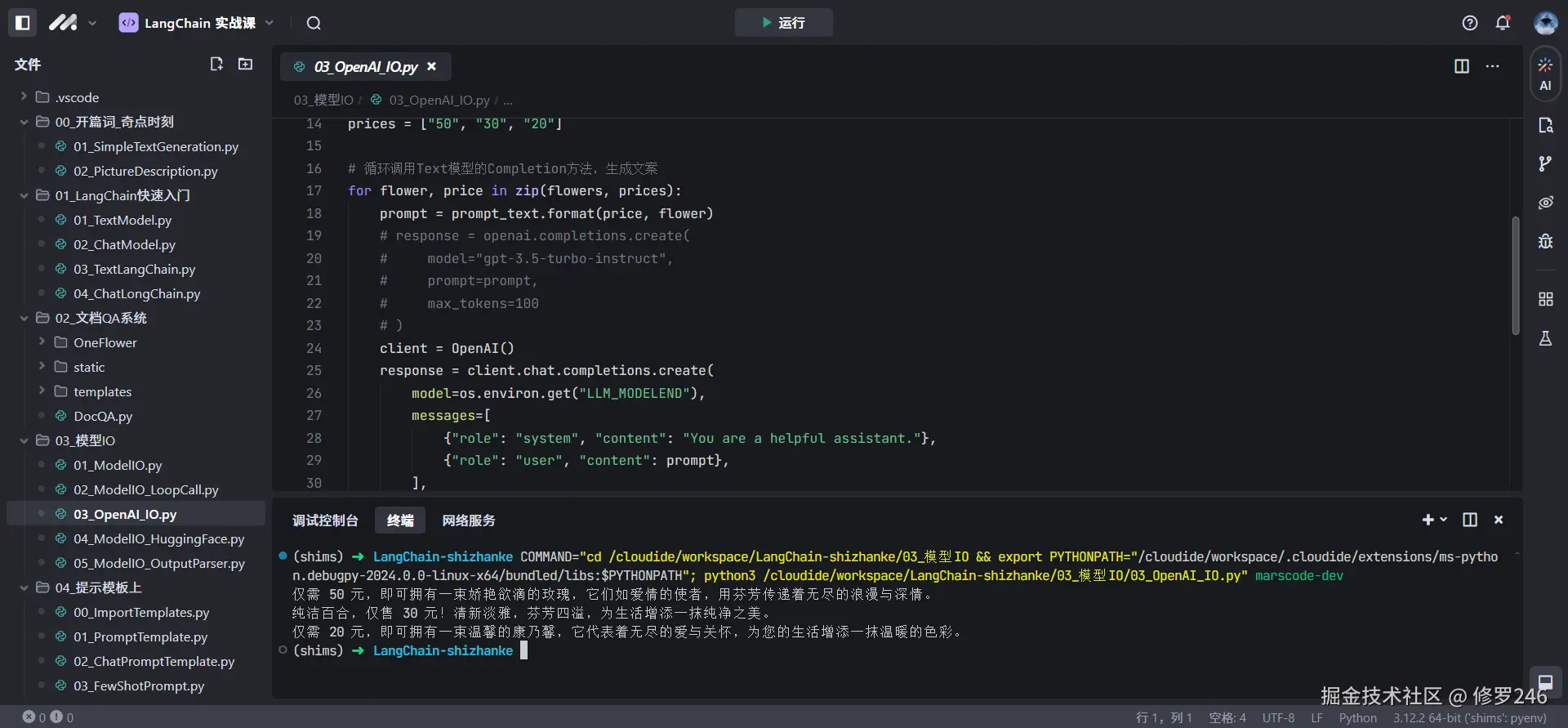Open the extensions grid icon
The height and width of the screenshot is (728, 1568).
tap(1545, 299)
